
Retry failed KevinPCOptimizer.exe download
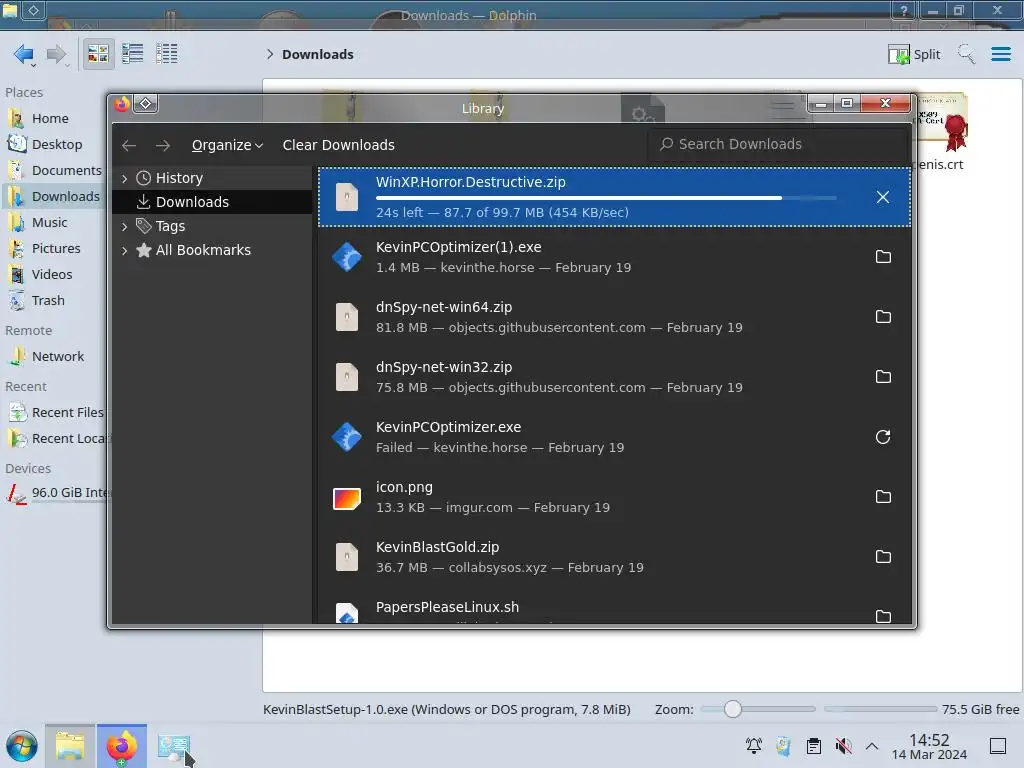click(x=883, y=437)
